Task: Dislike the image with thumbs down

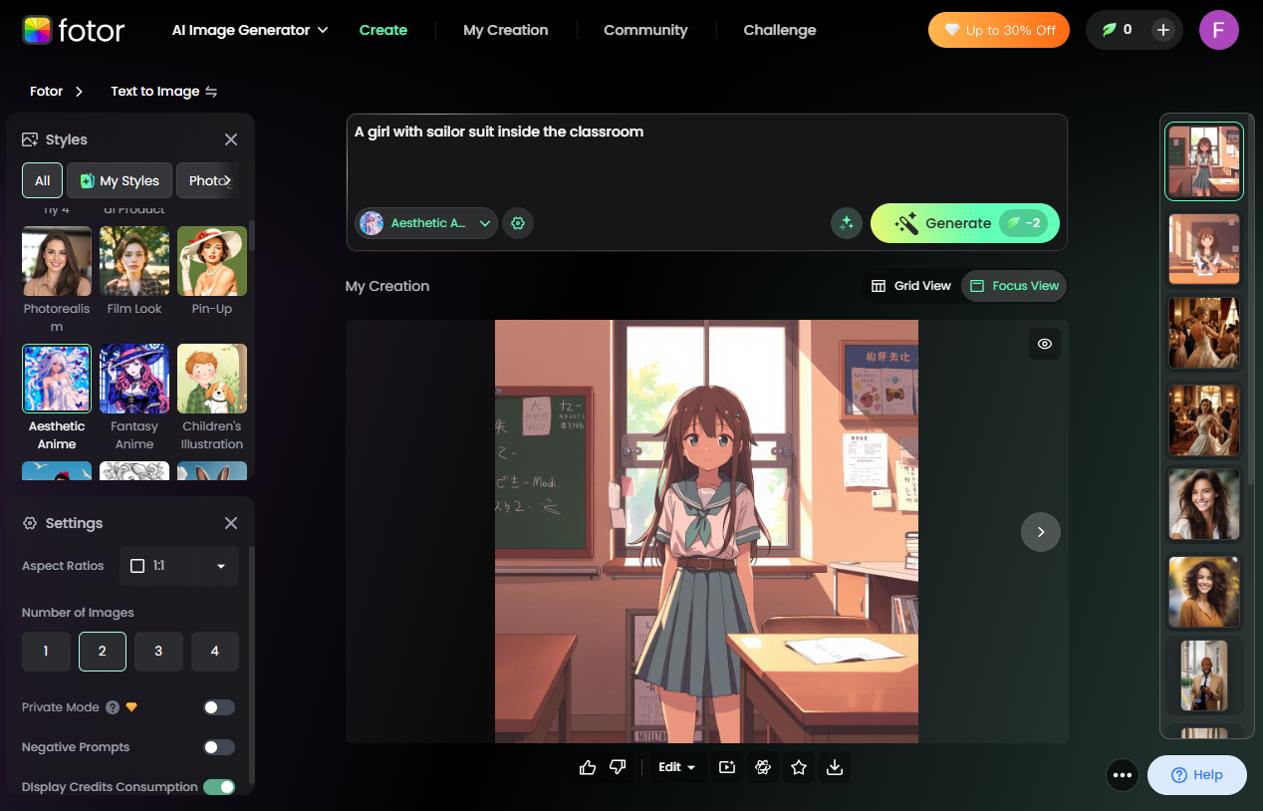Action: (x=617, y=767)
